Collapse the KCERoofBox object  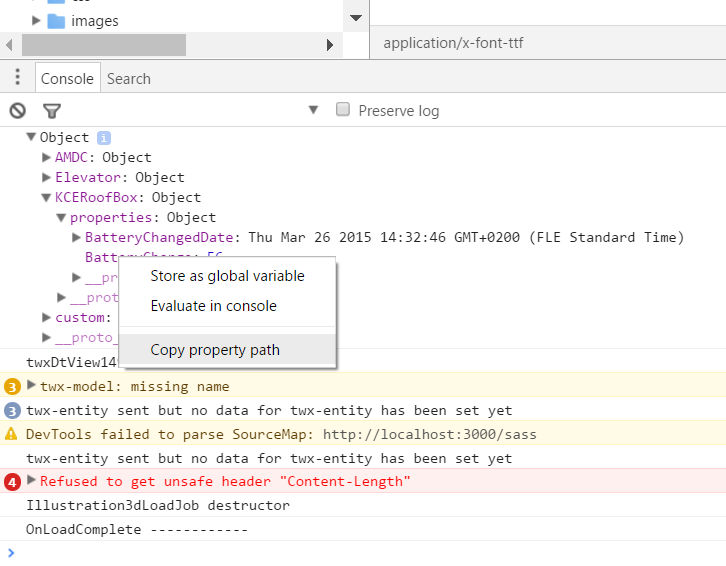click(46, 198)
